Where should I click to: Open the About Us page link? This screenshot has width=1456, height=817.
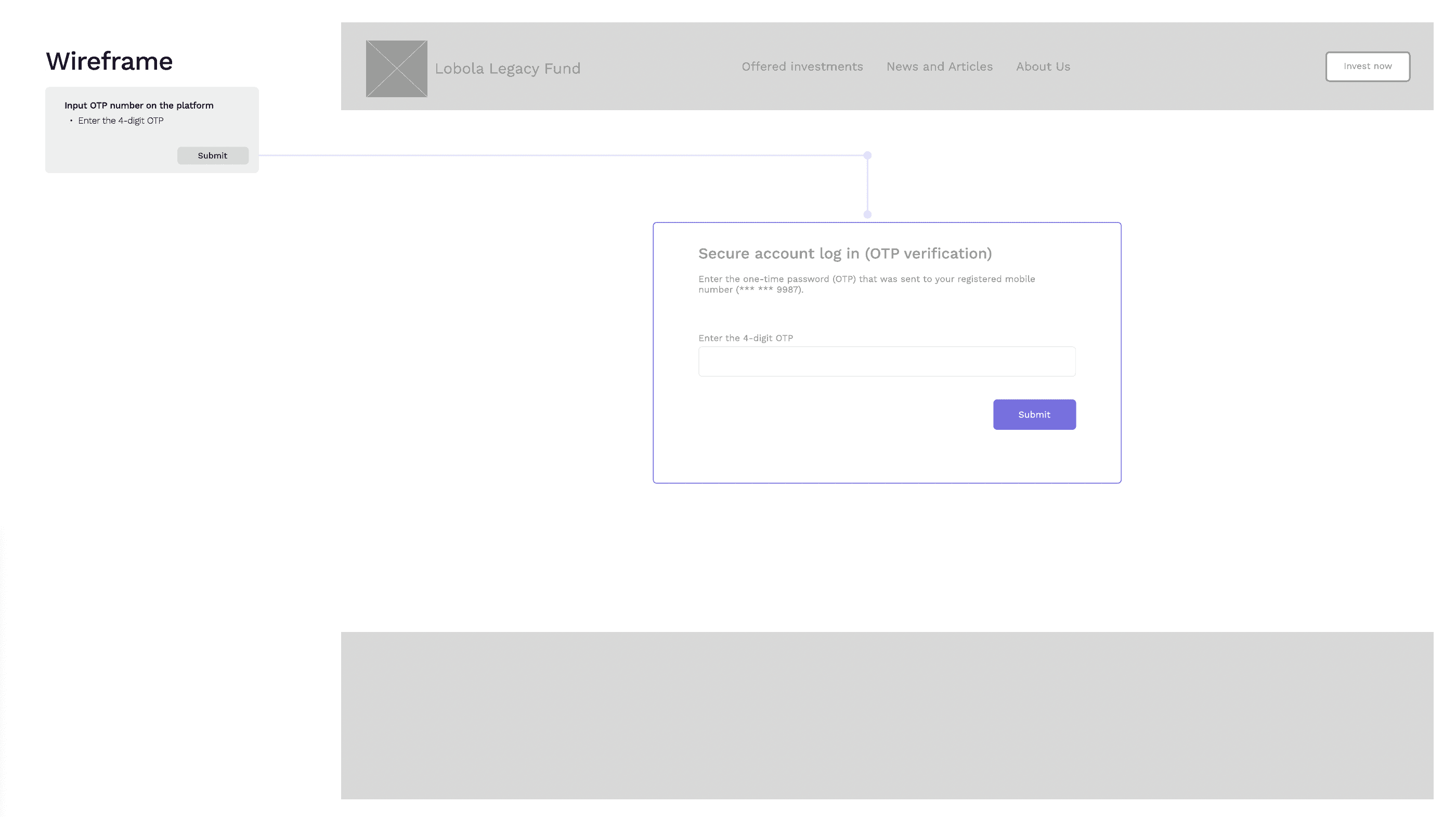click(1042, 67)
